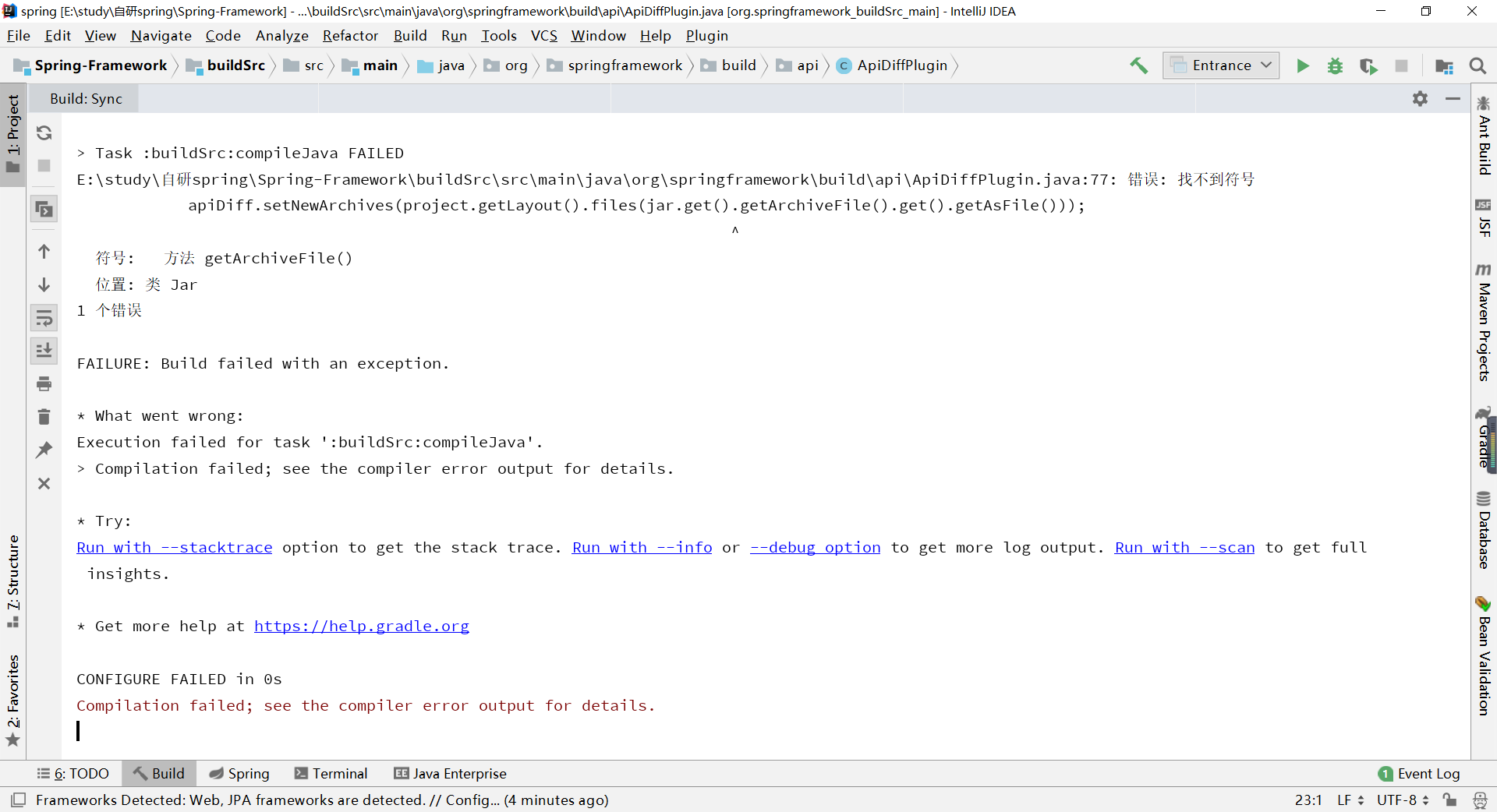
Task: Open the Gradle side panel
Action: [1484, 439]
